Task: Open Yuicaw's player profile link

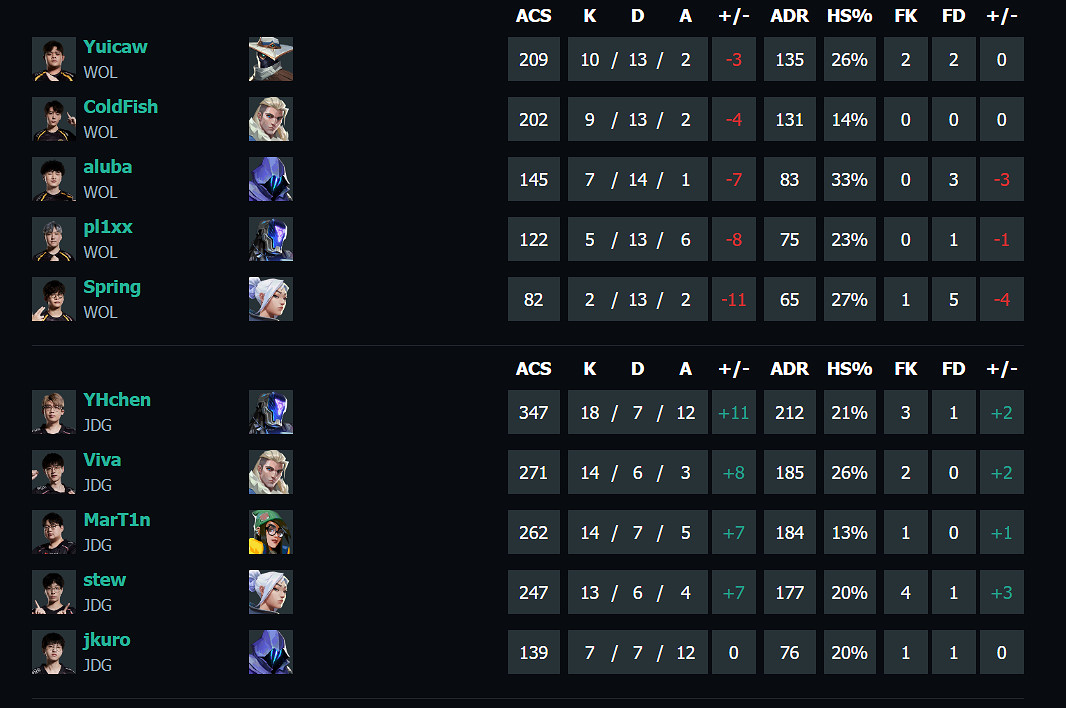Action: (115, 47)
